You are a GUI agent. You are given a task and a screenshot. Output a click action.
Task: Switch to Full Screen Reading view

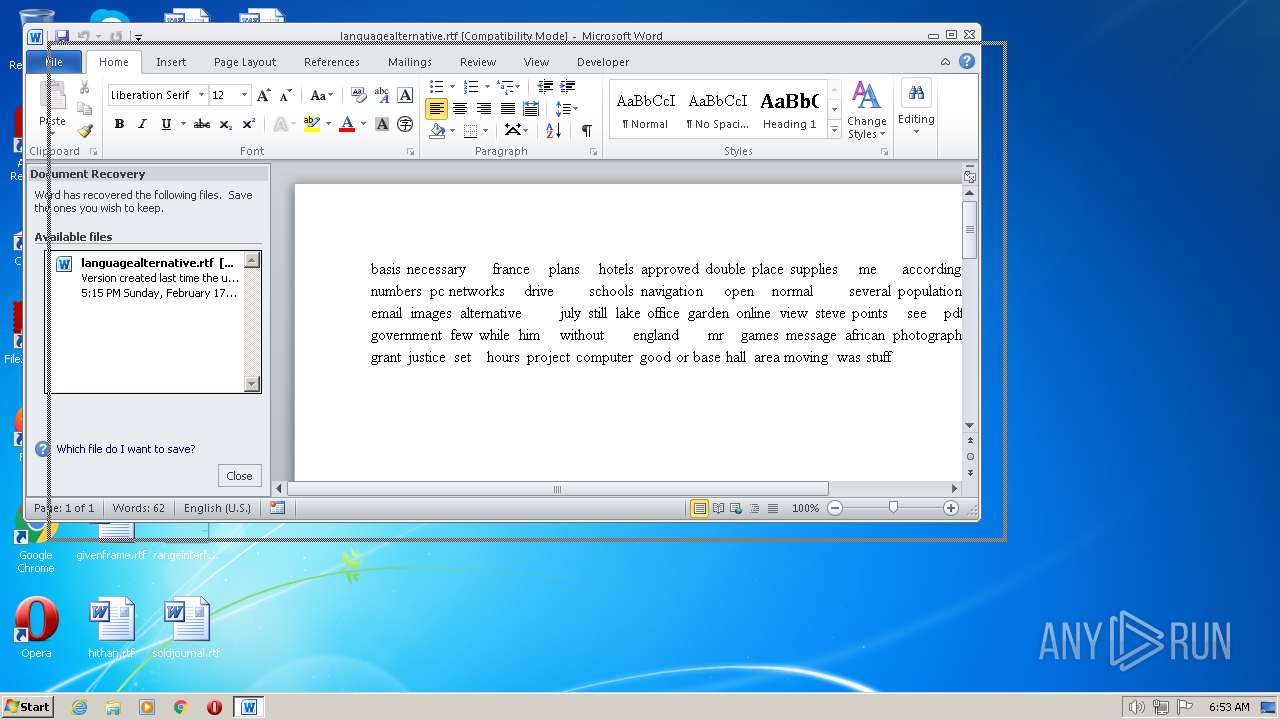(718, 508)
